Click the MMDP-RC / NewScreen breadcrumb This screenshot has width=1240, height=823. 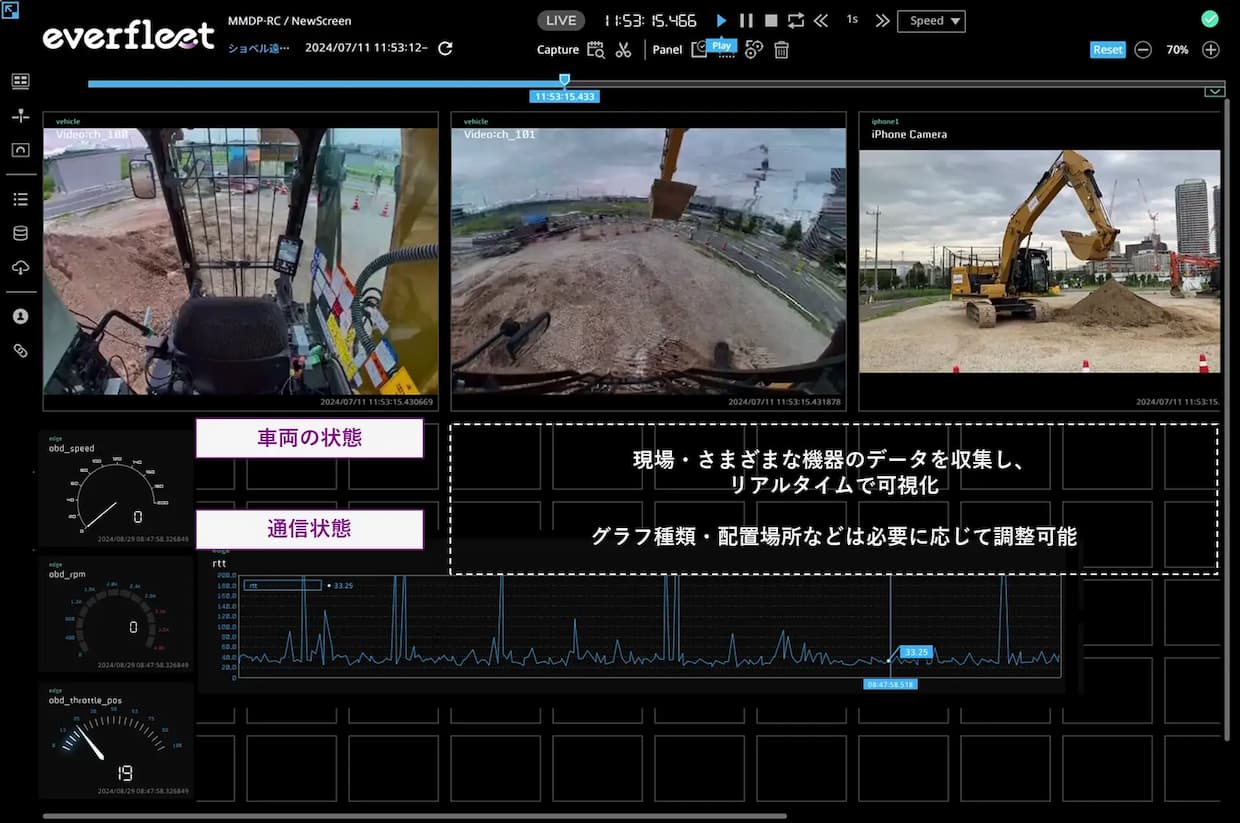click(x=290, y=20)
